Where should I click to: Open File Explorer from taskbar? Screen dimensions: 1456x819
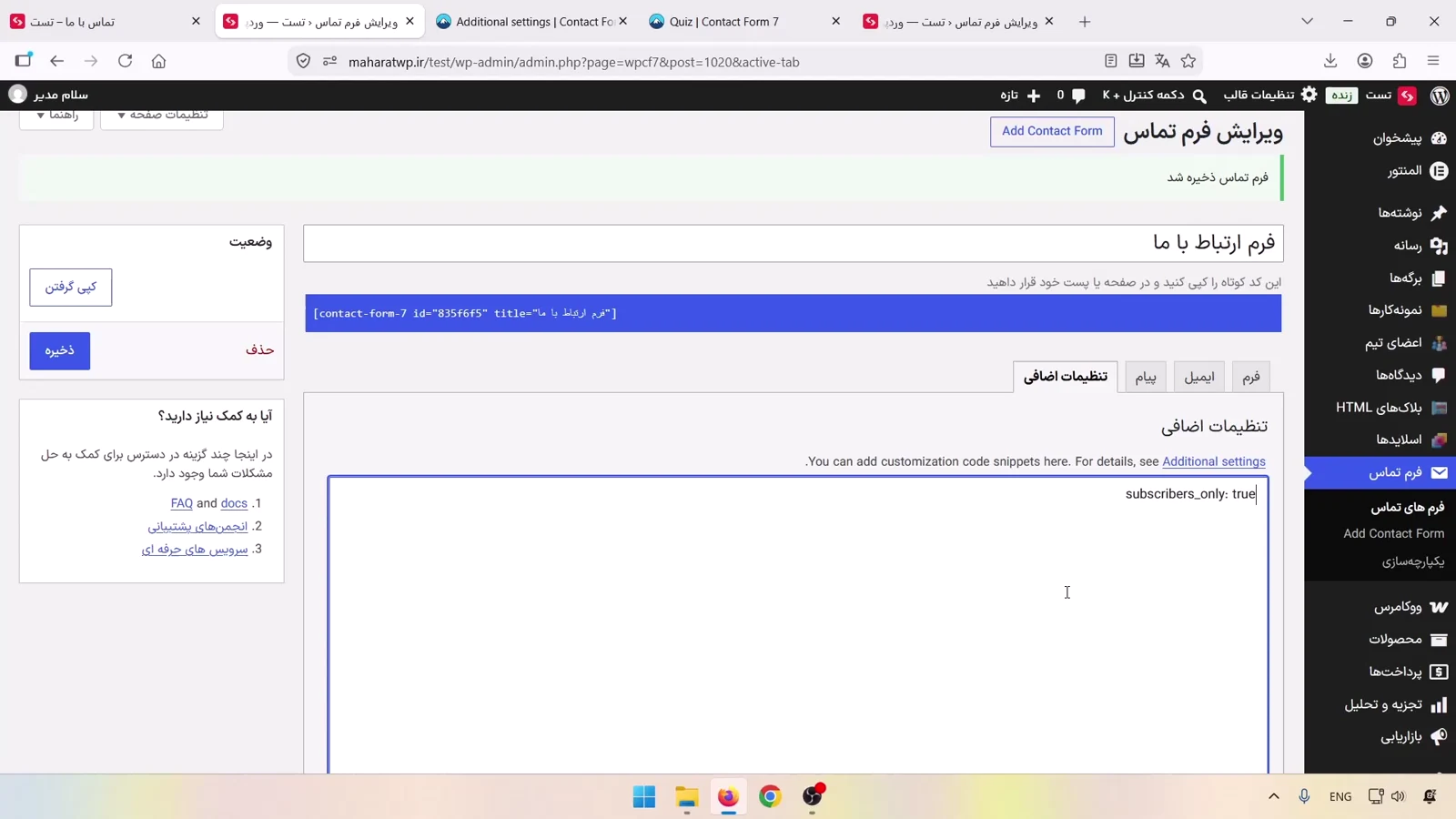click(687, 796)
